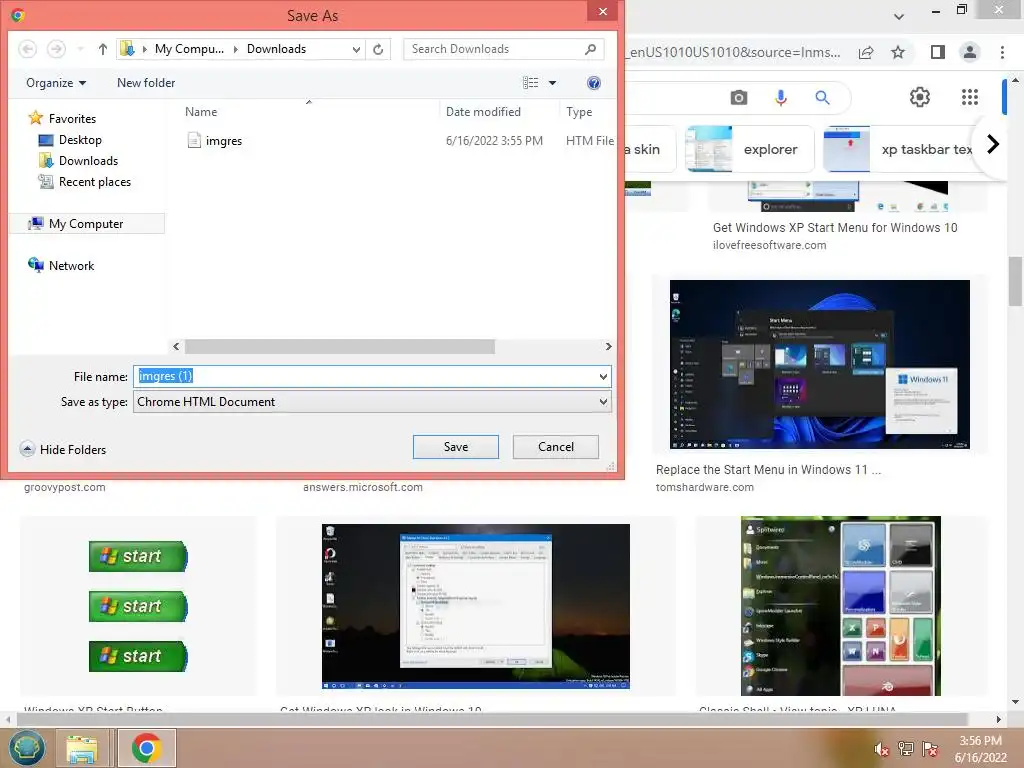The width and height of the screenshot is (1024, 768).
Task: Click the blue Google search icon
Action: (x=822, y=97)
